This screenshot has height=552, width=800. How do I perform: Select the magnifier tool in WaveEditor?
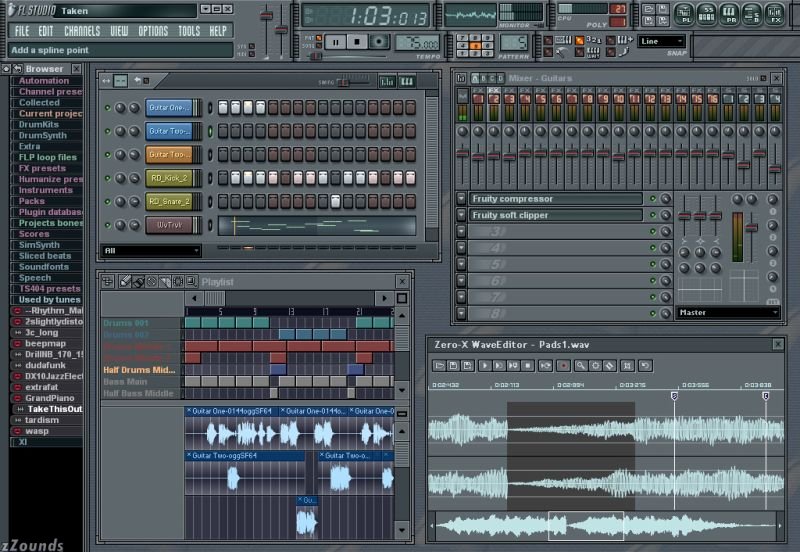(581, 366)
